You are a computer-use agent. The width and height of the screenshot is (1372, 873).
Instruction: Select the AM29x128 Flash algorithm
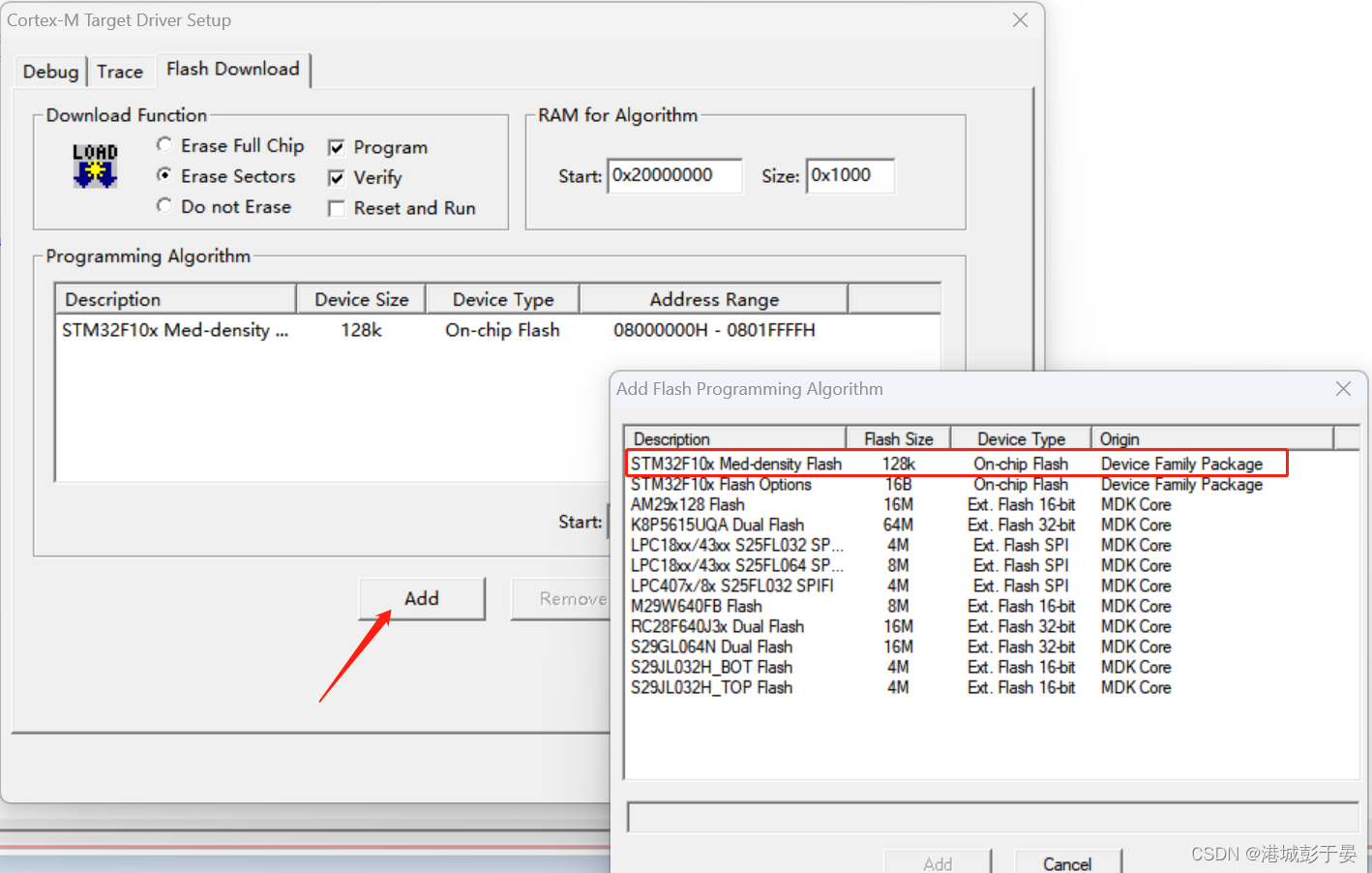click(687, 504)
